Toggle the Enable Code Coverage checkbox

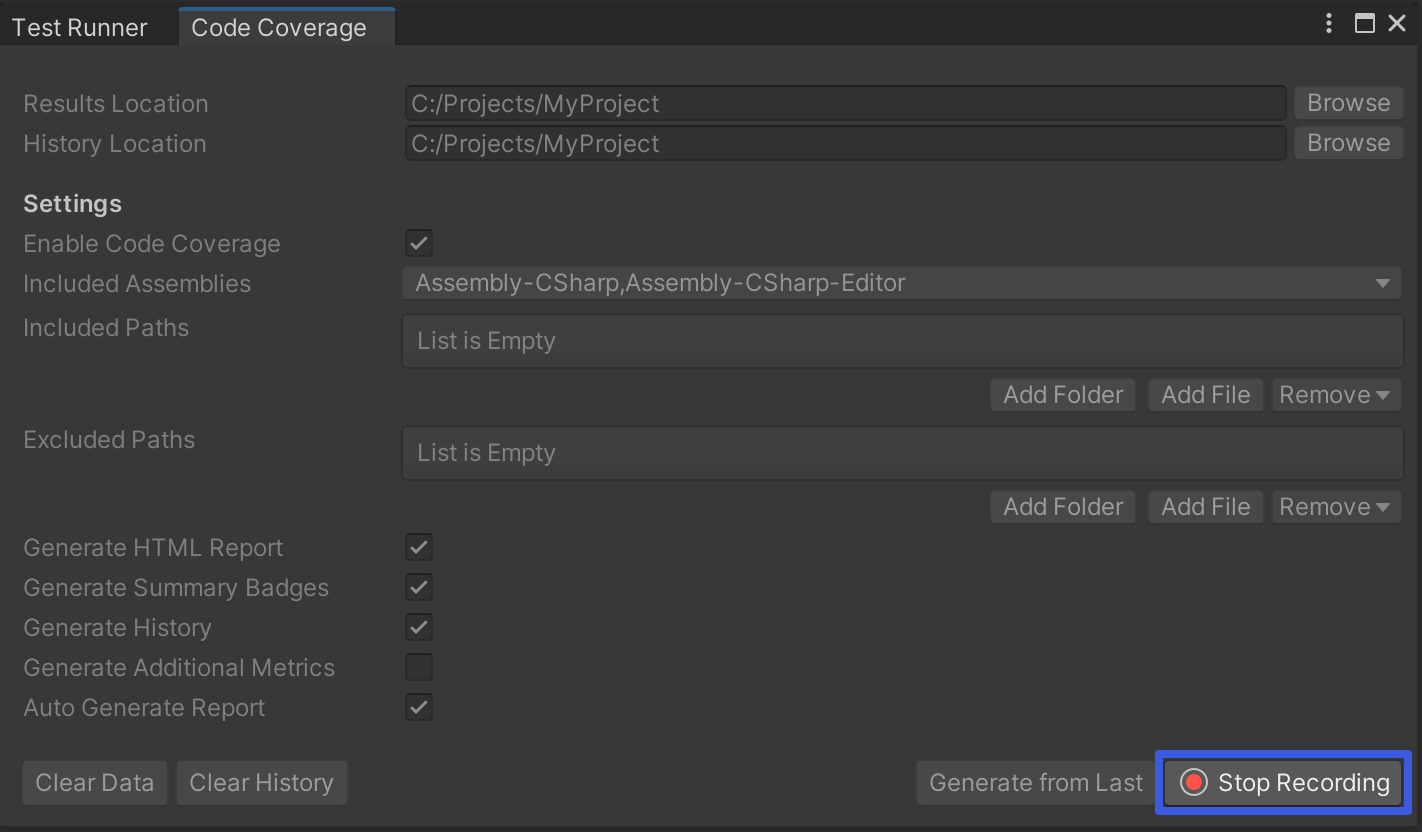point(419,243)
